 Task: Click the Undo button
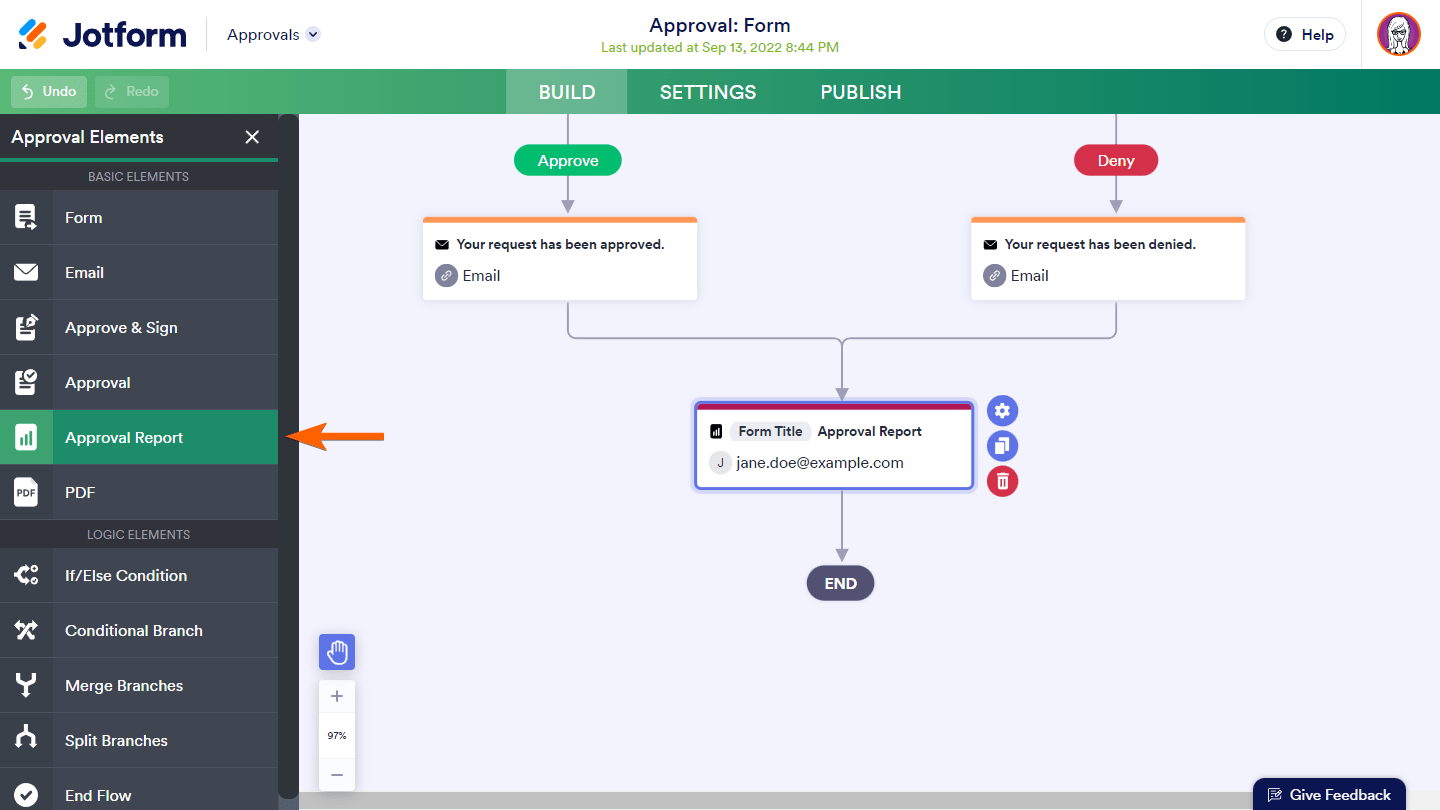tap(49, 92)
